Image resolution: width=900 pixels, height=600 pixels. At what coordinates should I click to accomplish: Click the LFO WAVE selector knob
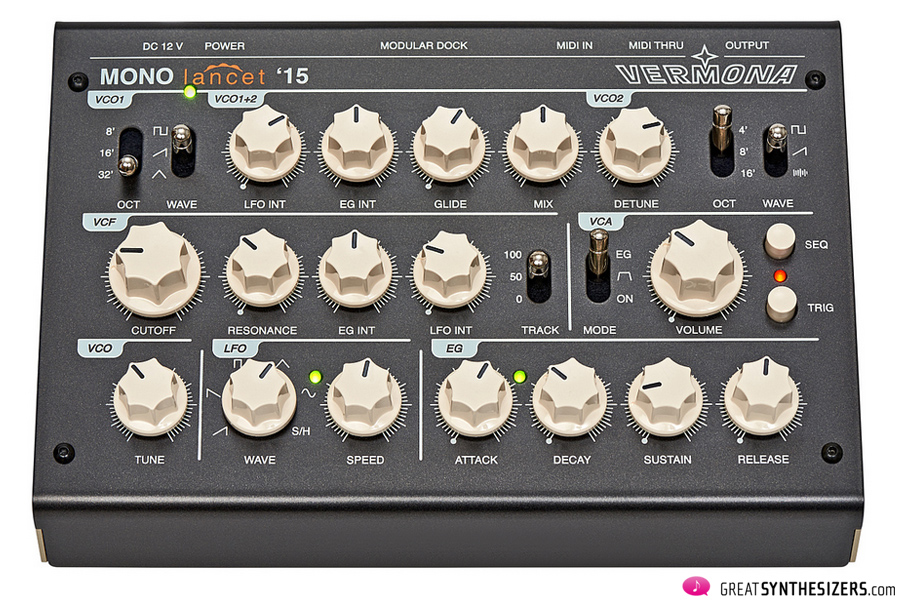click(259, 398)
